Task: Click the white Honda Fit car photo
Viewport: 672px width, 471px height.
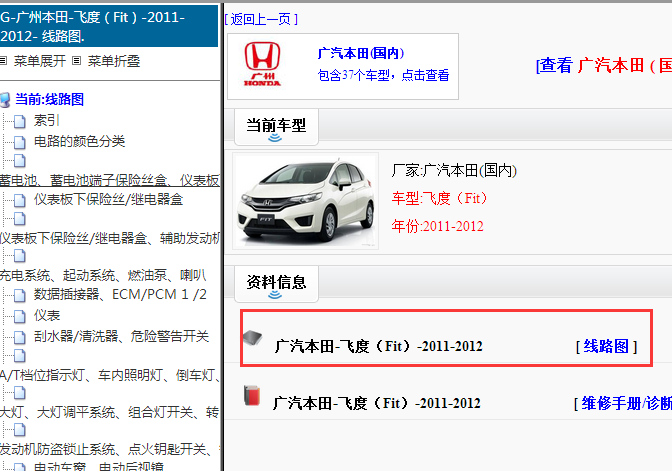Action: pyautogui.click(x=306, y=201)
